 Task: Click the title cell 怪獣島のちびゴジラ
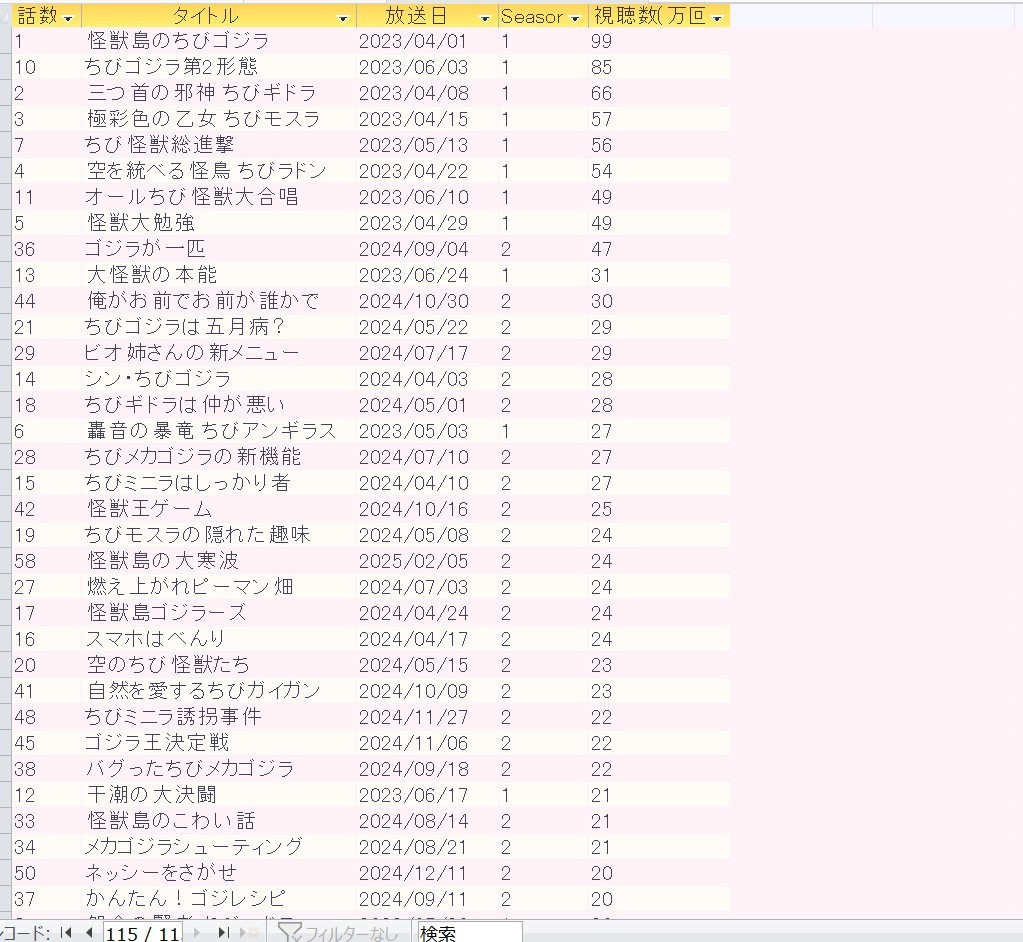pos(219,41)
